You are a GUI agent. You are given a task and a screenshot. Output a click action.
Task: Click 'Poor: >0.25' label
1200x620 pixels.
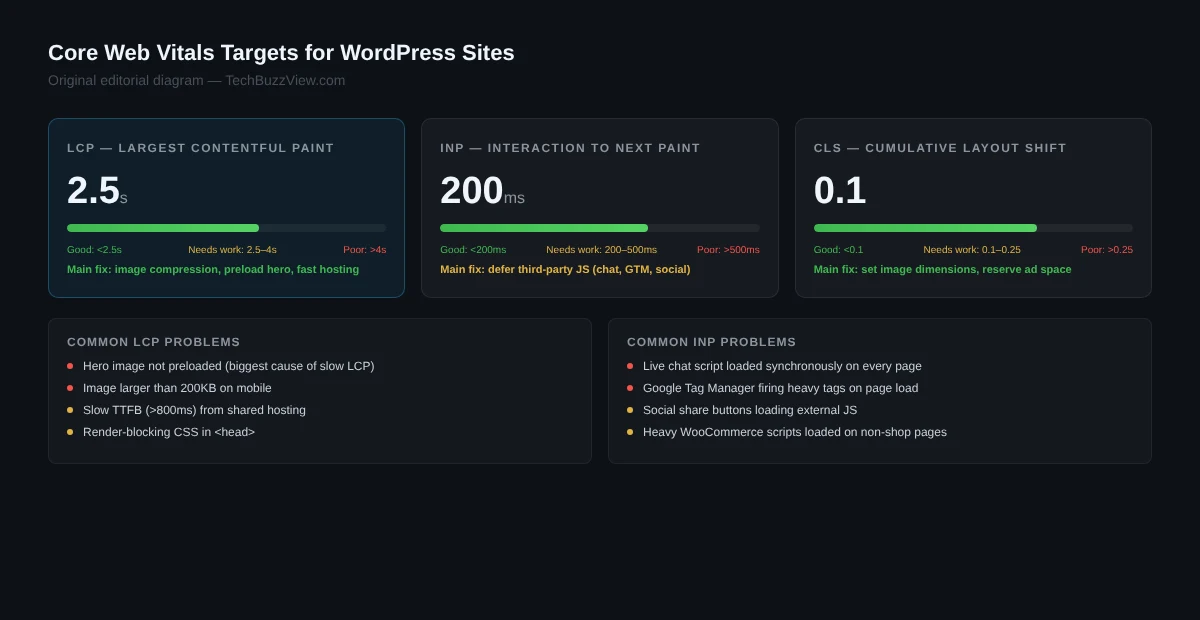(1107, 250)
